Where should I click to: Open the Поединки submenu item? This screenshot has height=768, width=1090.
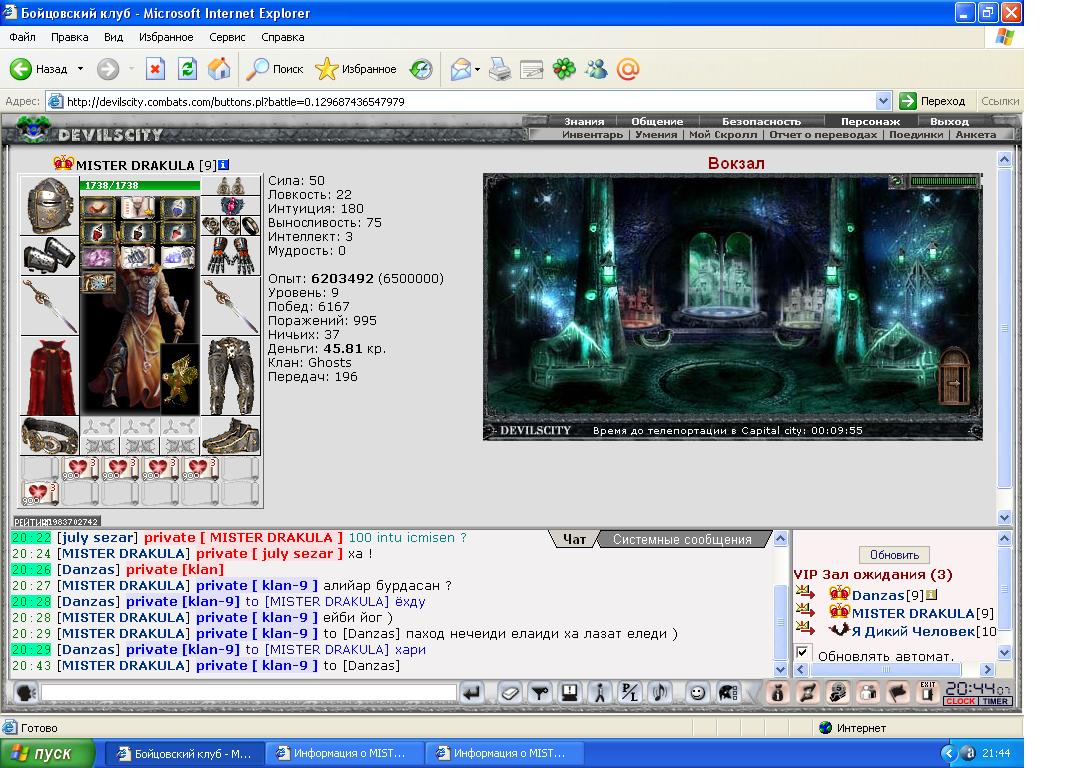pyautogui.click(x=916, y=135)
